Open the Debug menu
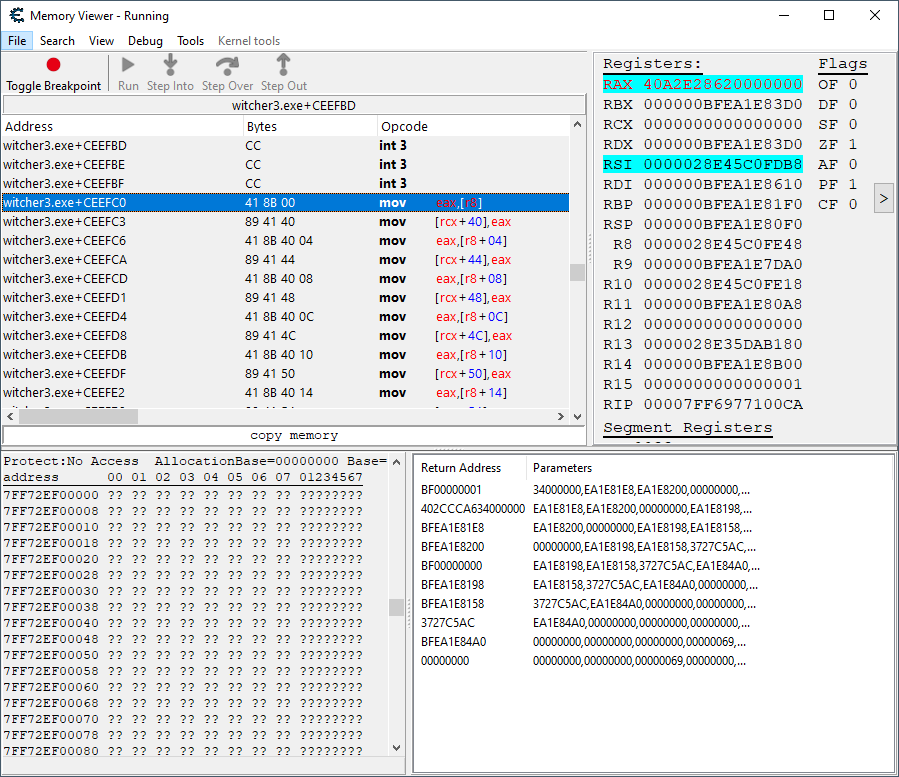The image size is (899, 777). [145, 41]
